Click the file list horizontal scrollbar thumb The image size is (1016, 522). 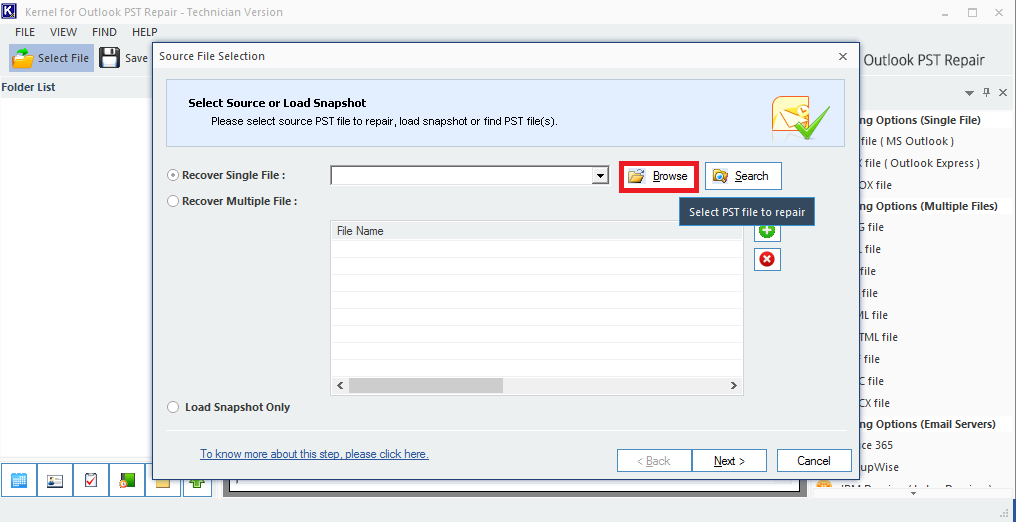426,385
